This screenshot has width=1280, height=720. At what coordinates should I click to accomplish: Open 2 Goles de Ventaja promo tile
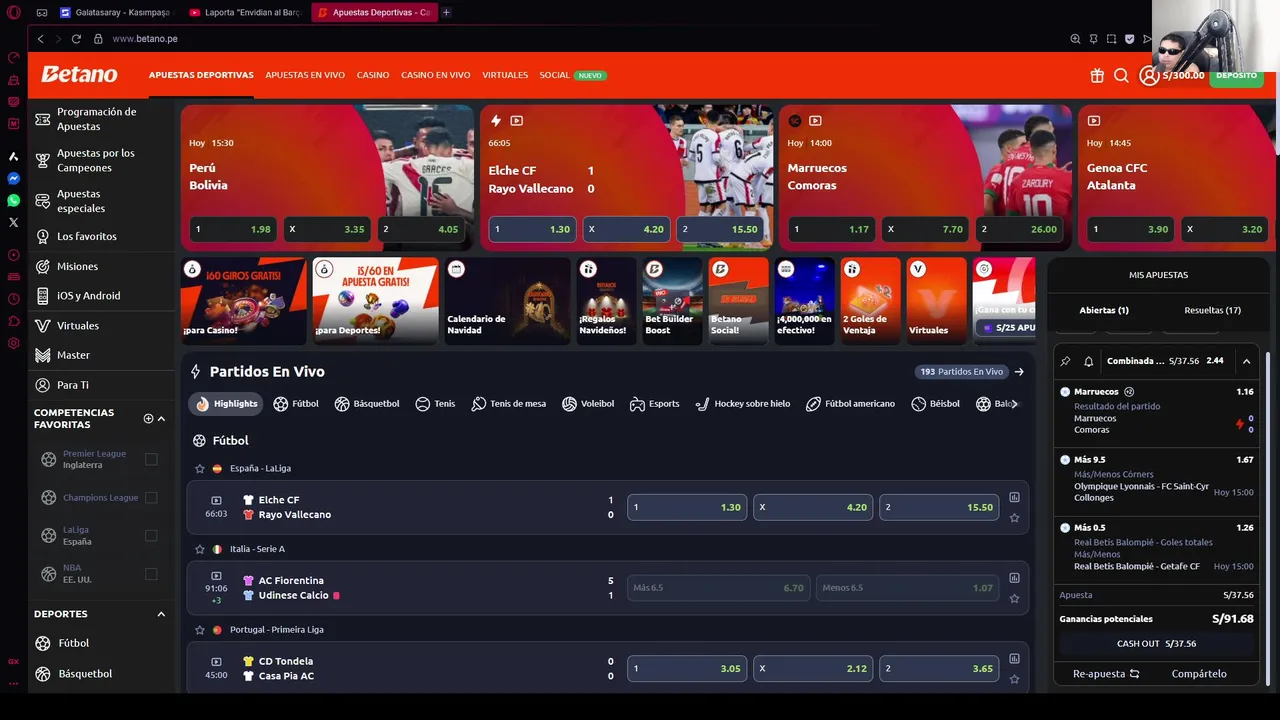point(870,301)
